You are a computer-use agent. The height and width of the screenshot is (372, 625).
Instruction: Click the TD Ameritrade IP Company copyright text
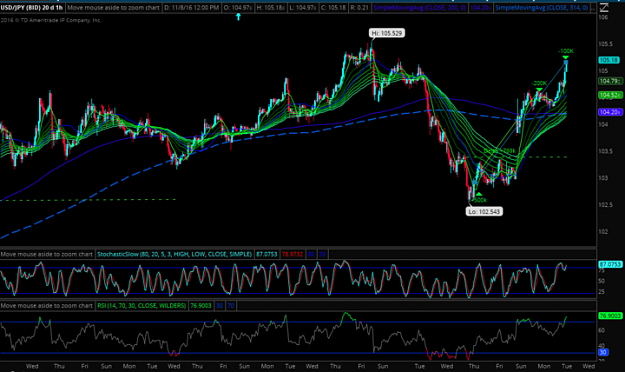[x=51, y=20]
